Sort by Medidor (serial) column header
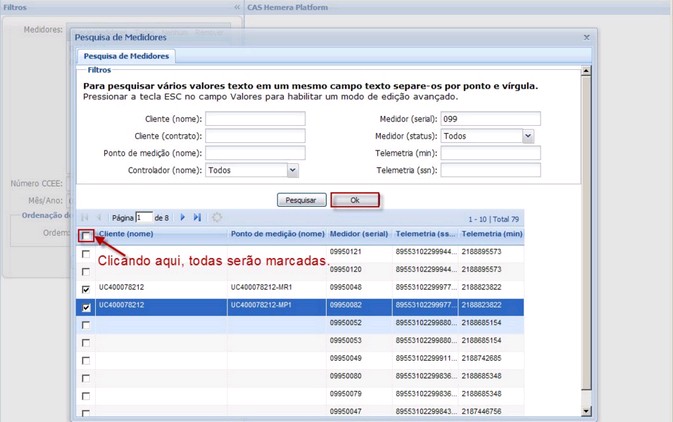Screen dimensions: 673x422 click(x=359, y=234)
